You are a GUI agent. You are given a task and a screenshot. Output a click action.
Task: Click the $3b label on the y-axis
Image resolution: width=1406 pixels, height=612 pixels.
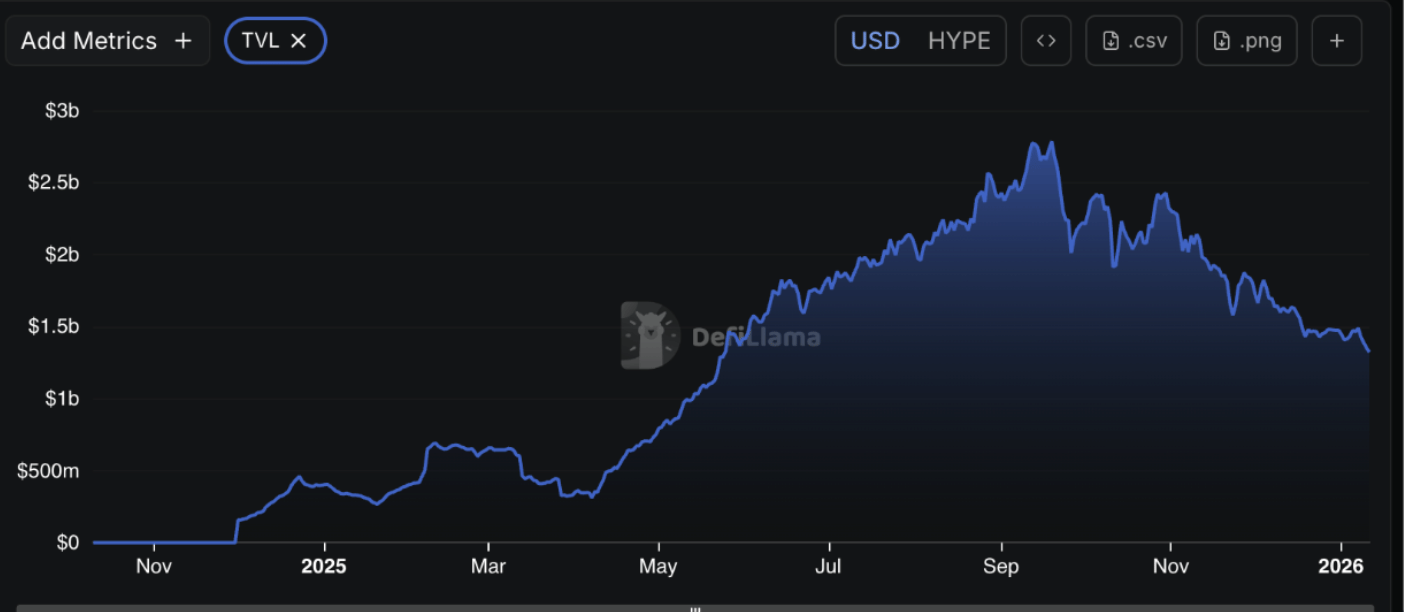click(62, 111)
